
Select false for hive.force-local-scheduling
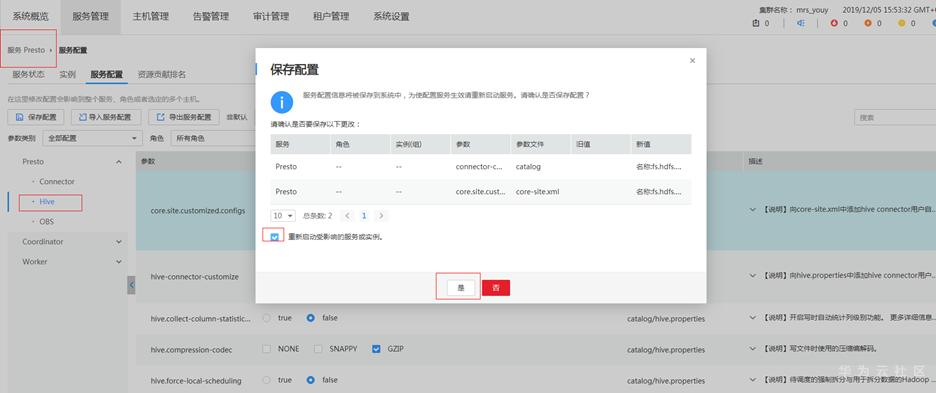310,380
